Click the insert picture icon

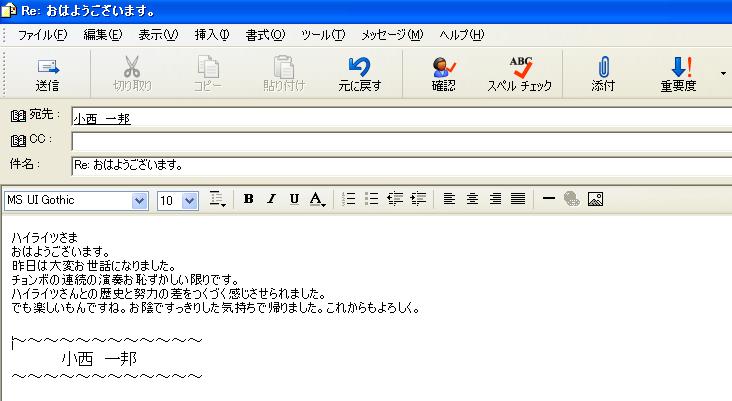tap(595, 200)
